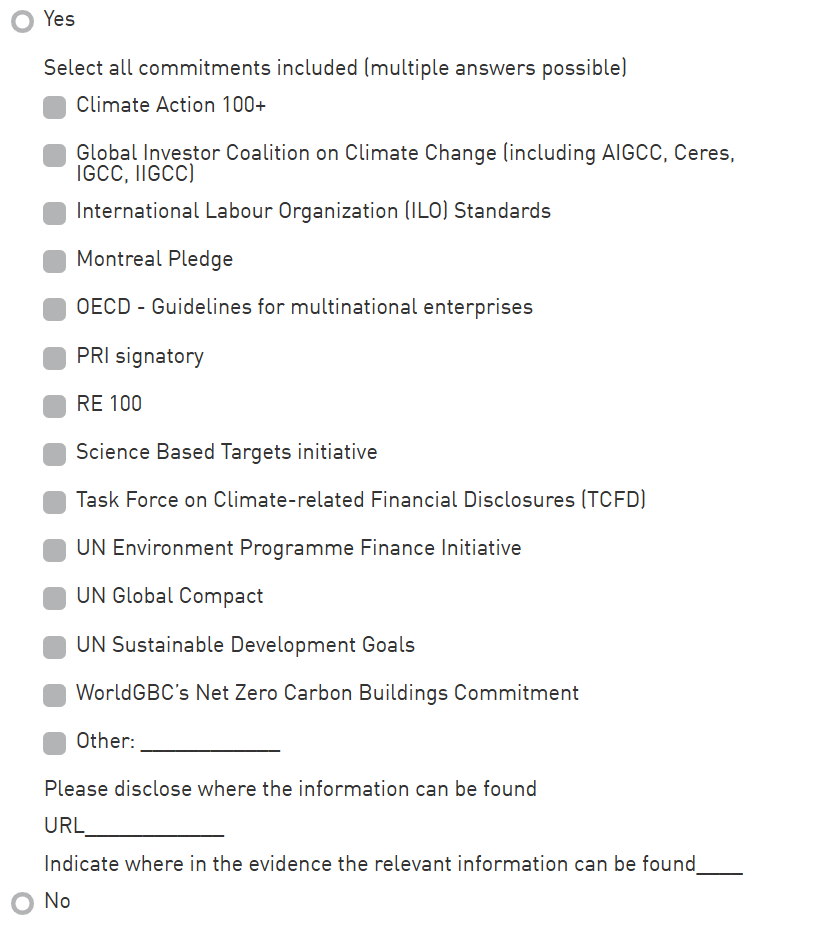Click the Yes option label text
The image size is (832, 925).
pos(59,19)
